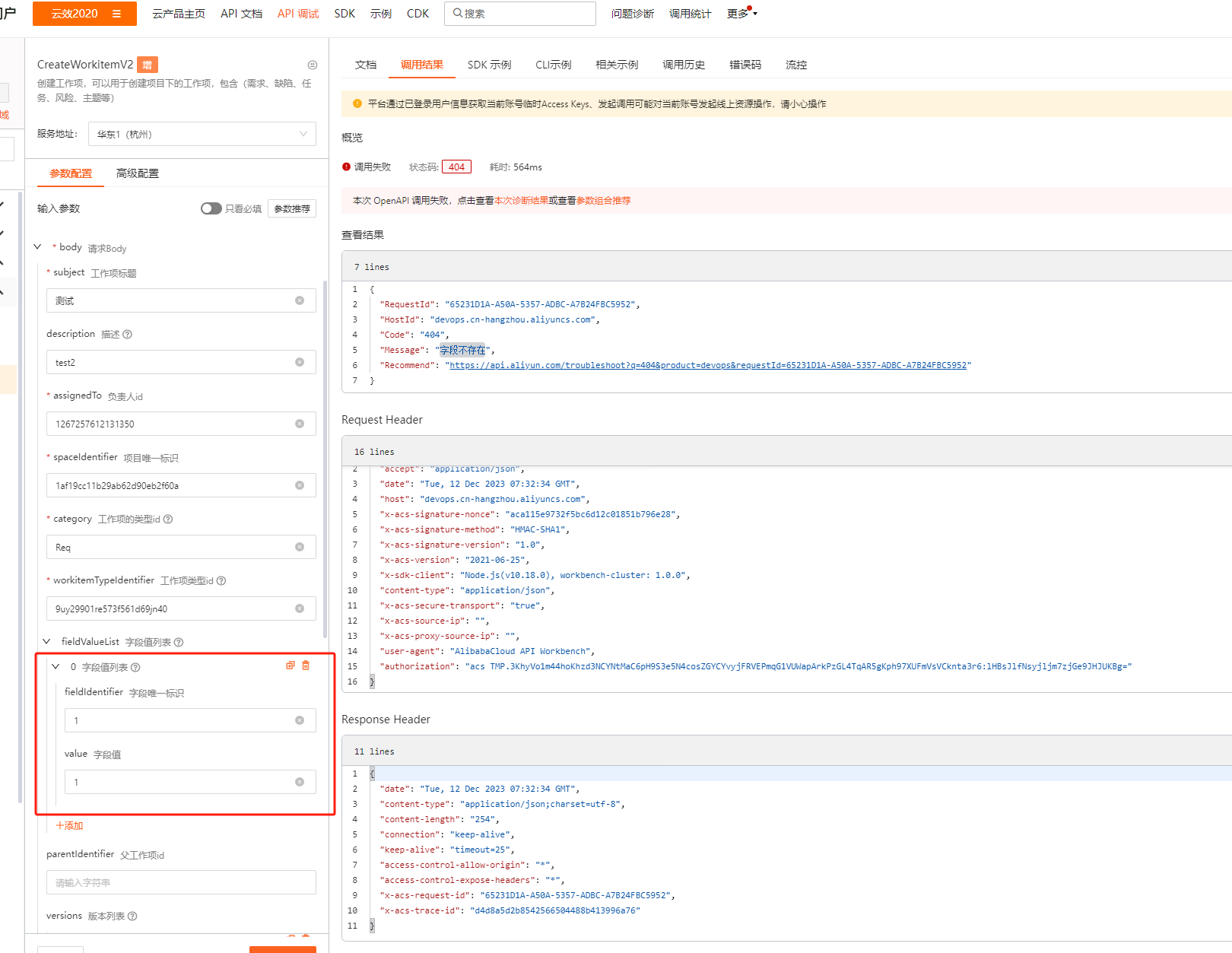This screenshot has height=953, width=1232.
Task: Open 问题诊断 in top navigation
Action: (x=633, y=14)
